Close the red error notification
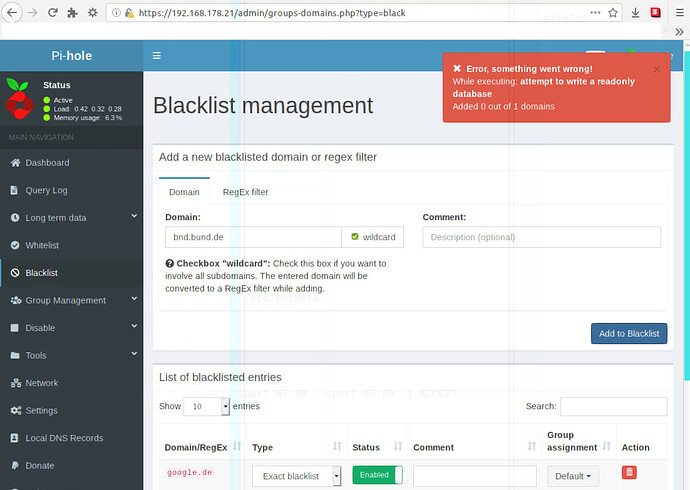Viewport: 690px width, 490px height. (657, 69)
